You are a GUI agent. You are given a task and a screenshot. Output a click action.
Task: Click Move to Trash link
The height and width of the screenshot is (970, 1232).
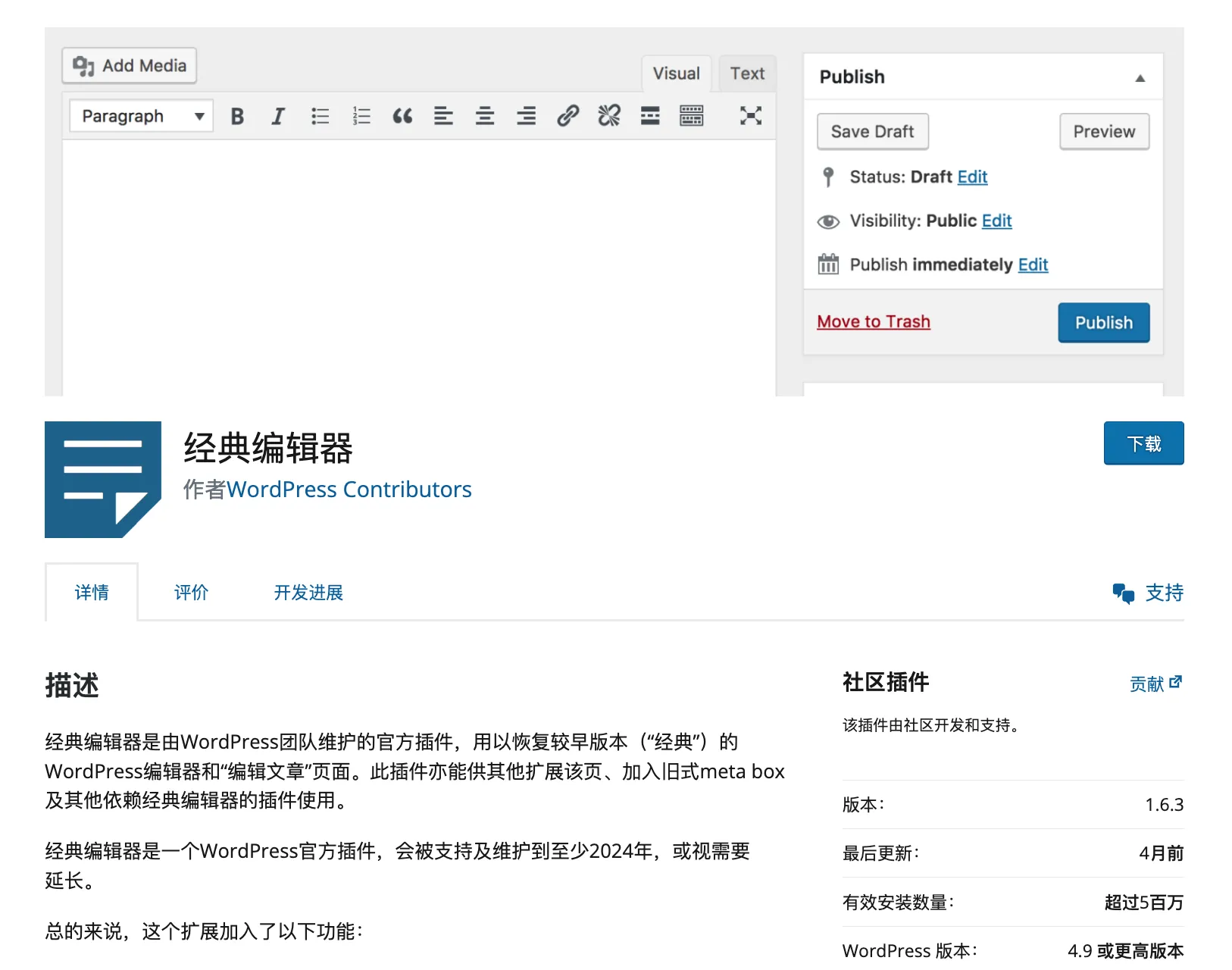click(874, 321)
